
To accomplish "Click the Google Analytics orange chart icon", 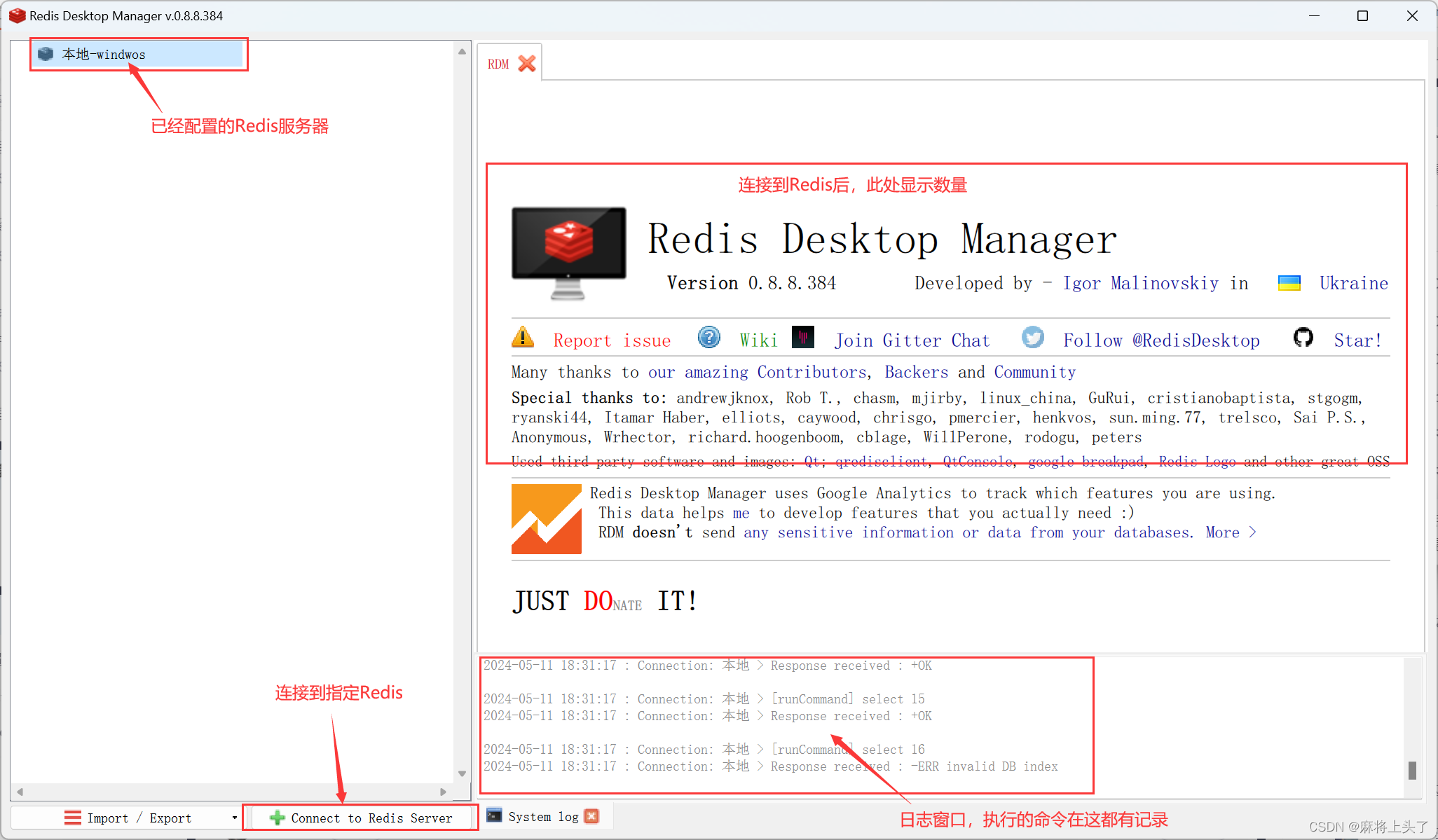I will click(x=547, y=519).
